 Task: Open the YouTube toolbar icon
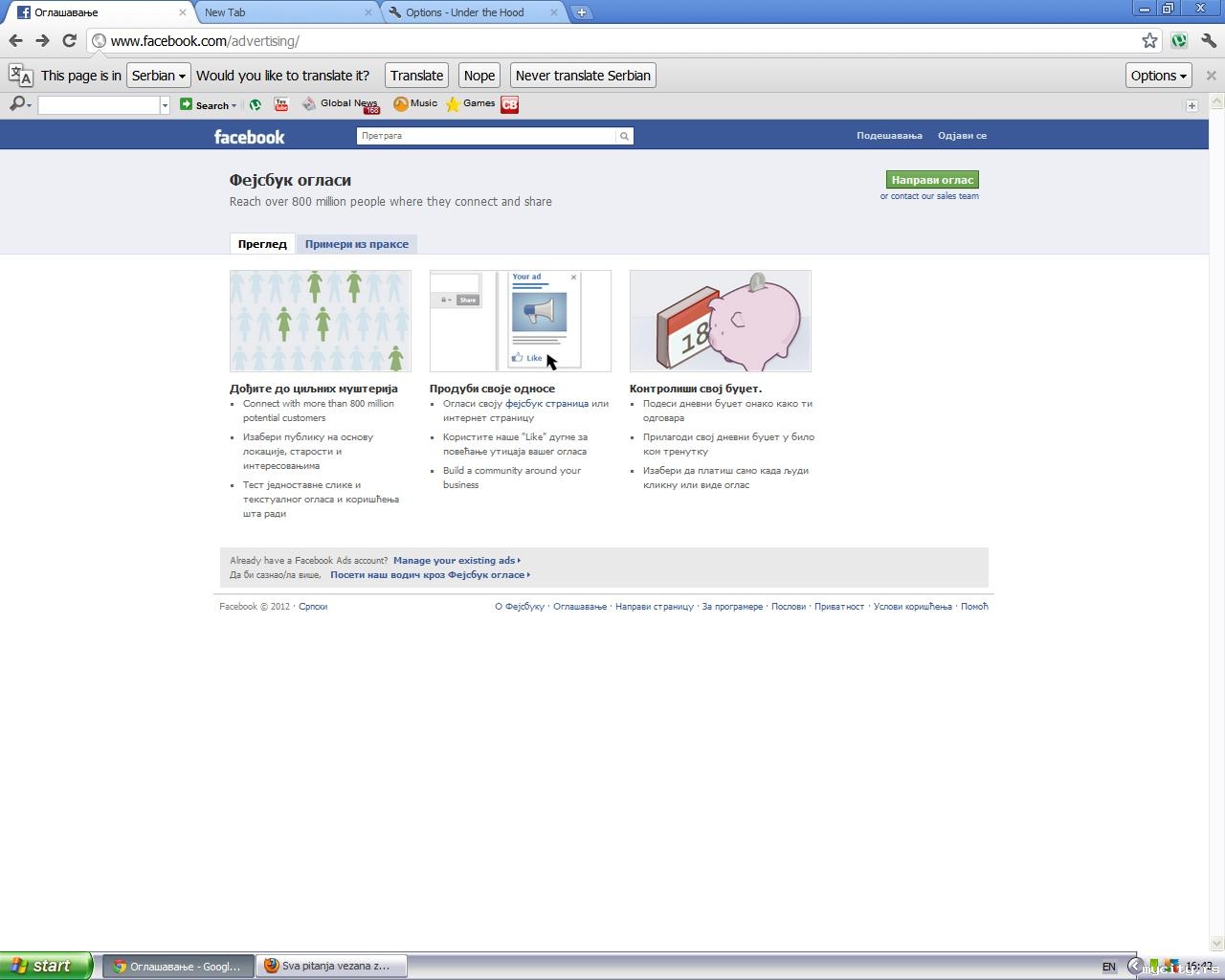[280, 104]
